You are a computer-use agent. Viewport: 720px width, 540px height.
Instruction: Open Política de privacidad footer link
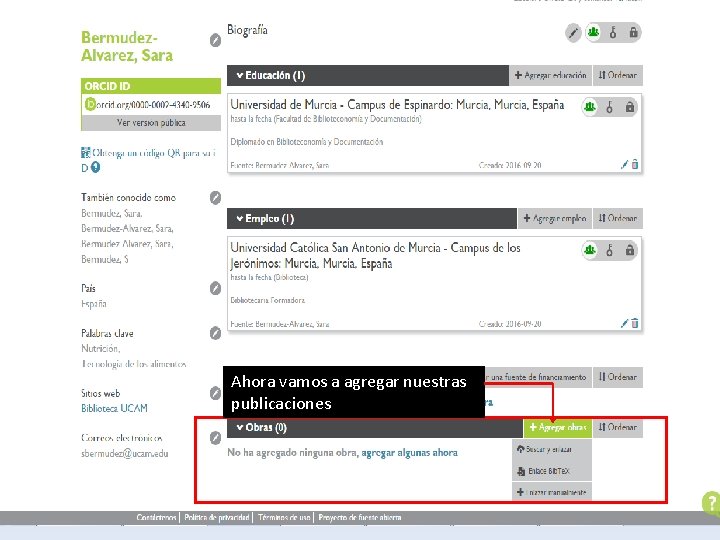point(217,518)
